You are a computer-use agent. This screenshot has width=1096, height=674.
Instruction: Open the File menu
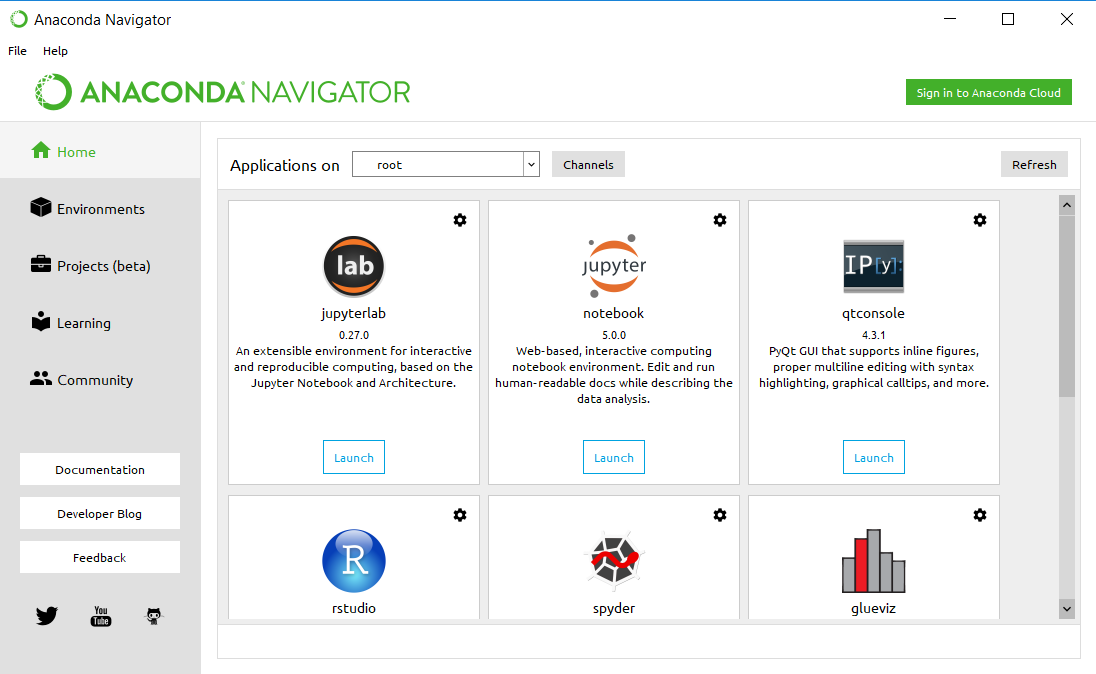(17, 51)
